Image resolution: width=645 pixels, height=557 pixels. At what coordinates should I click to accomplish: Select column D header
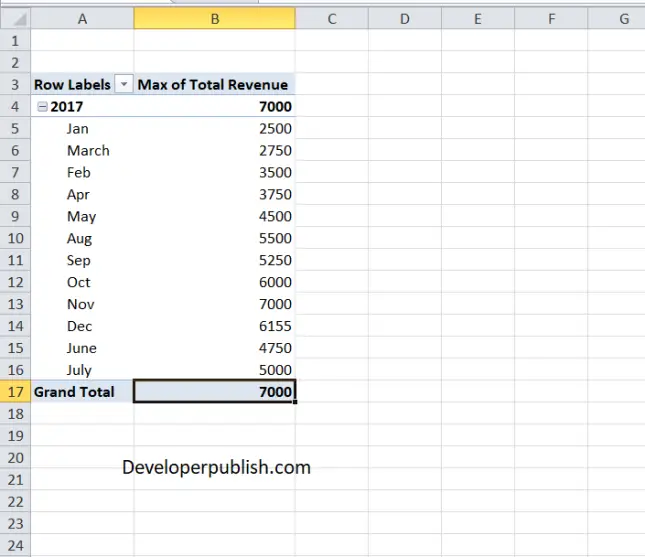405,19
